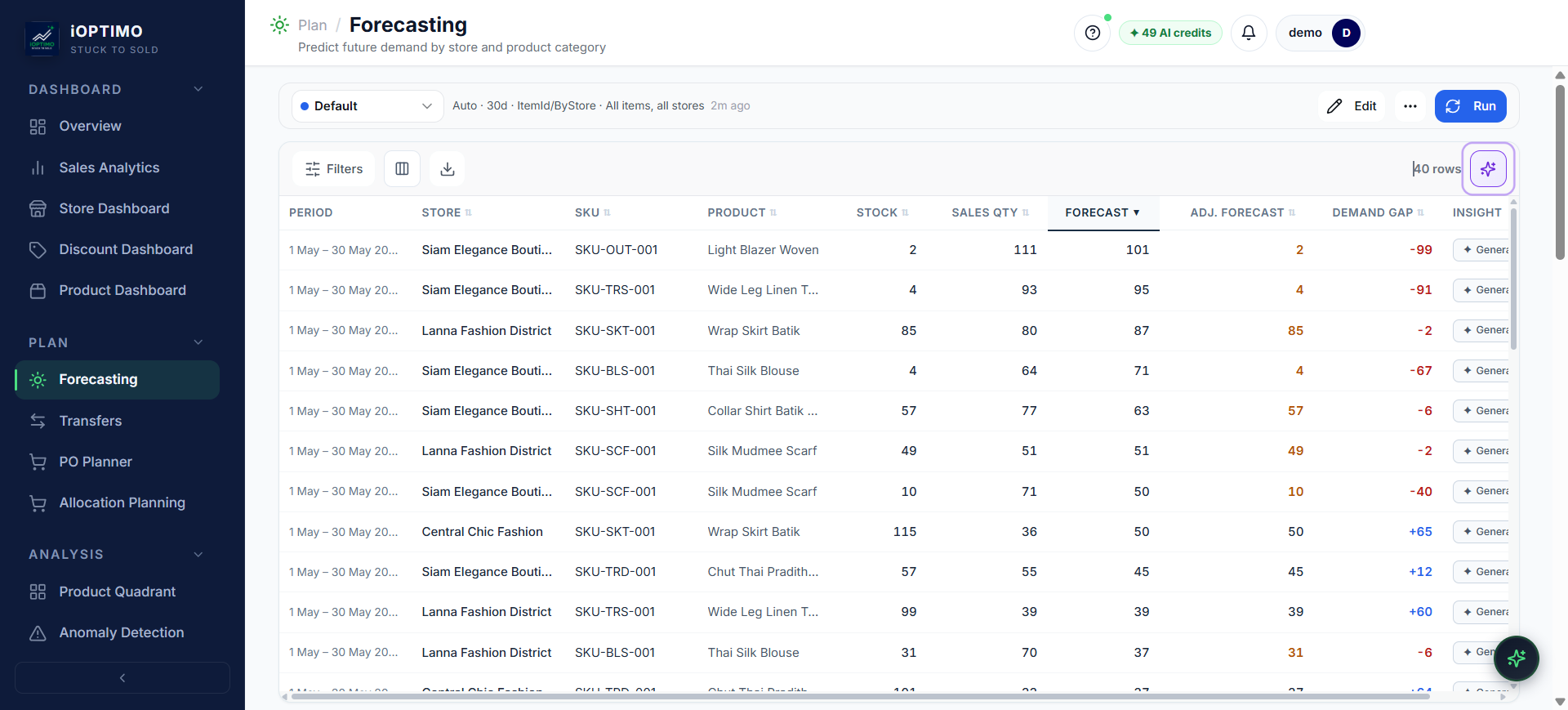Sort by the Sales Qty column icon
The height and width of the screenshot is (710, 1568).
click(1025, 213)
